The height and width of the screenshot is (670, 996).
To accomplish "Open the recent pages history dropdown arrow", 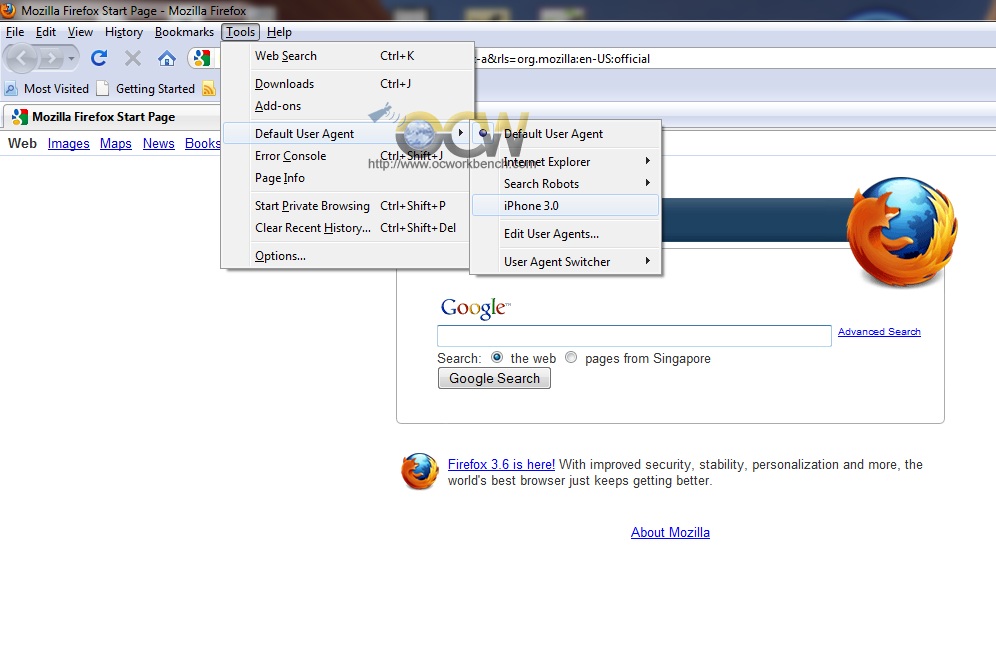I will 71,59.
